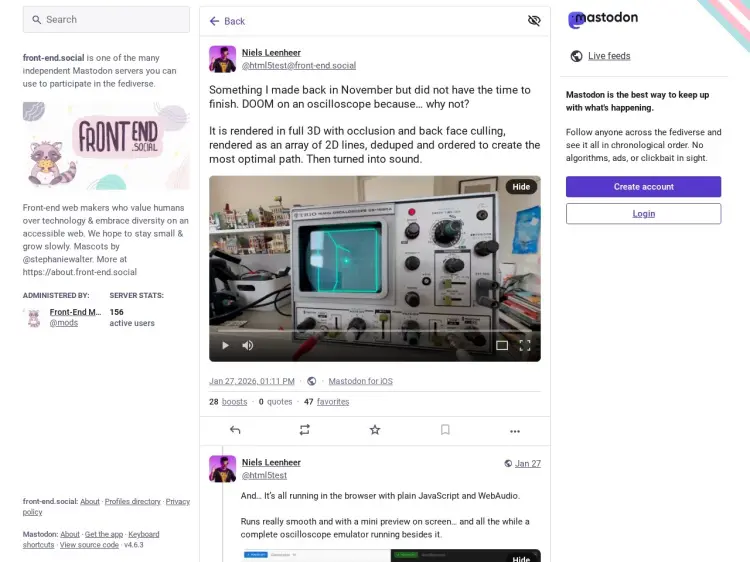Image resolution: width=750 pixels, height=562 pixels.
Task: Open @html5test@front-end.social handle
Action: (298, 66)
